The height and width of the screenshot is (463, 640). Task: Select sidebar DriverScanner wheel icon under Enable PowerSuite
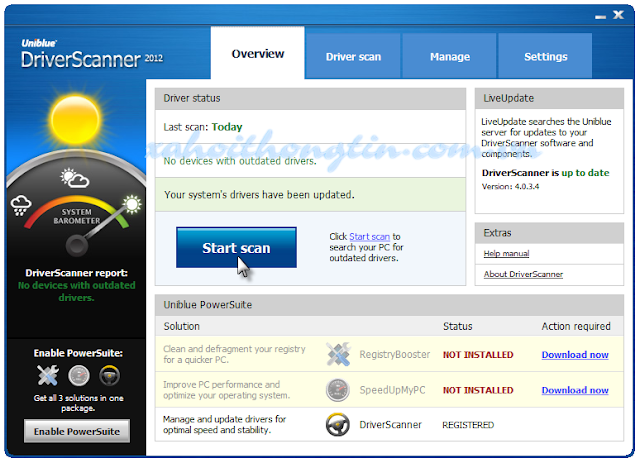(109, 376)
